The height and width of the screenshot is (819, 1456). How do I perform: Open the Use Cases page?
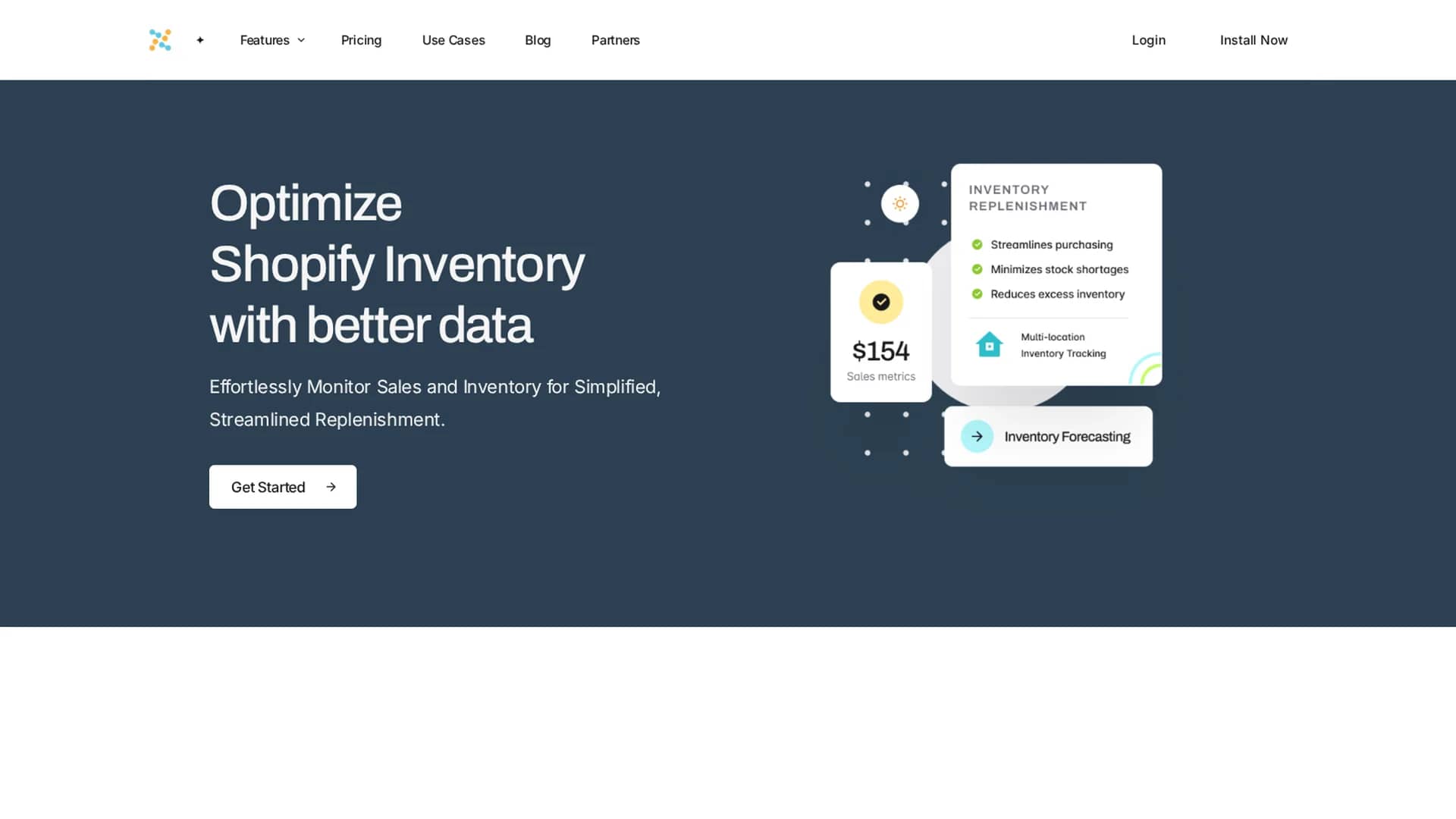[453, 40]
